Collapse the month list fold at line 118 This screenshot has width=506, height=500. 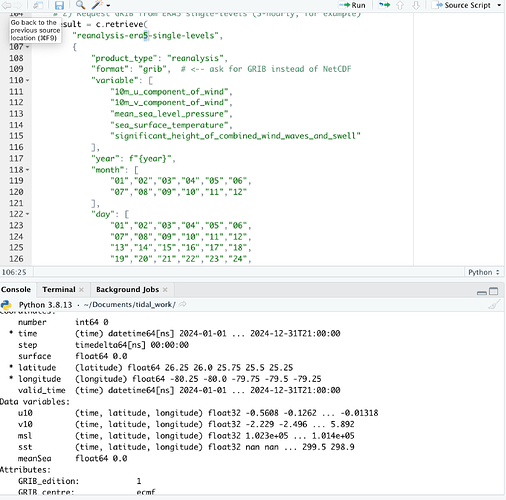28,170
